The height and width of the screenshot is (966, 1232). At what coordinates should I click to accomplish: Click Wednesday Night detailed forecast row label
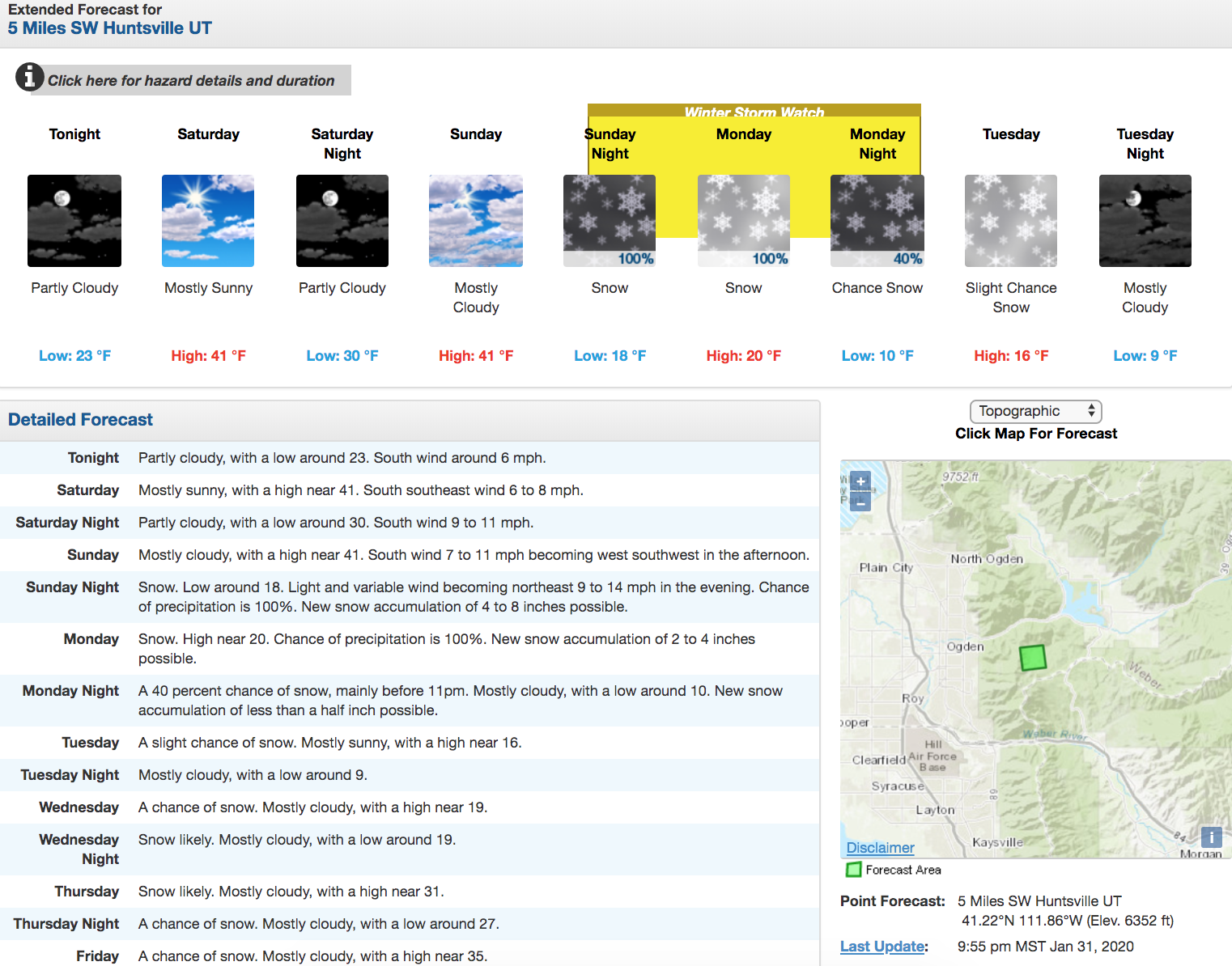pos(79,849)
